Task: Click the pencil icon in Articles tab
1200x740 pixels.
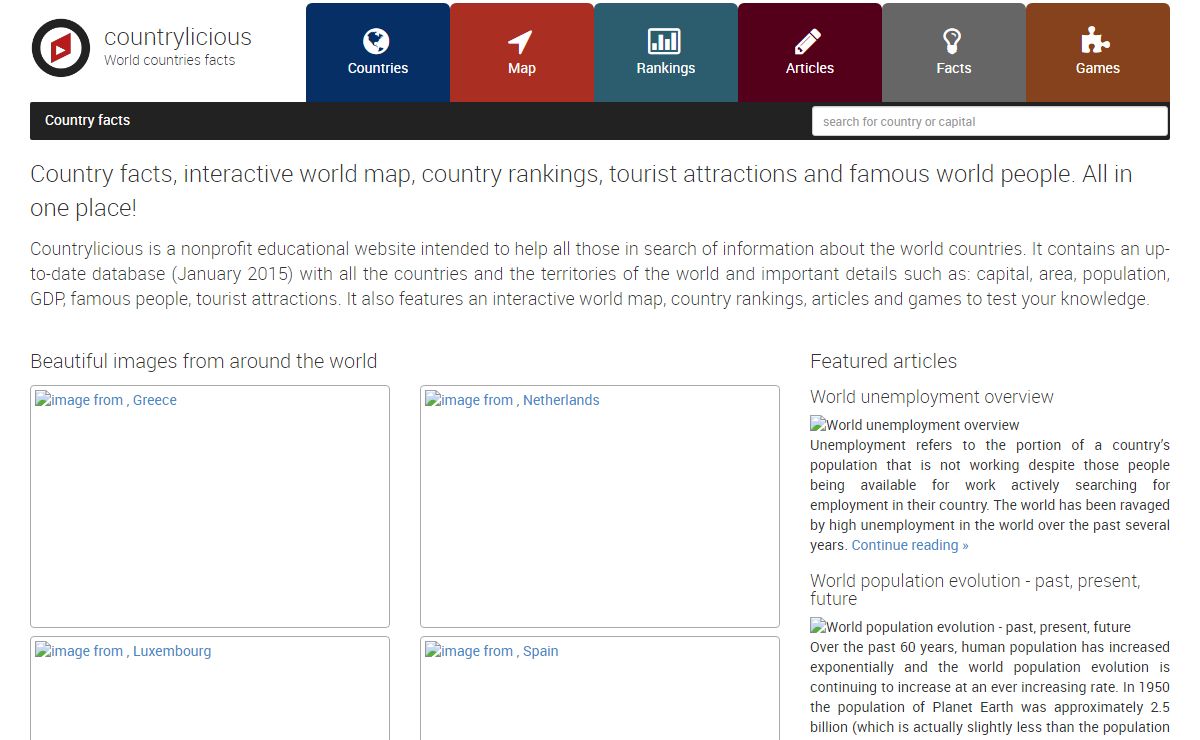Action: [809, 41]
